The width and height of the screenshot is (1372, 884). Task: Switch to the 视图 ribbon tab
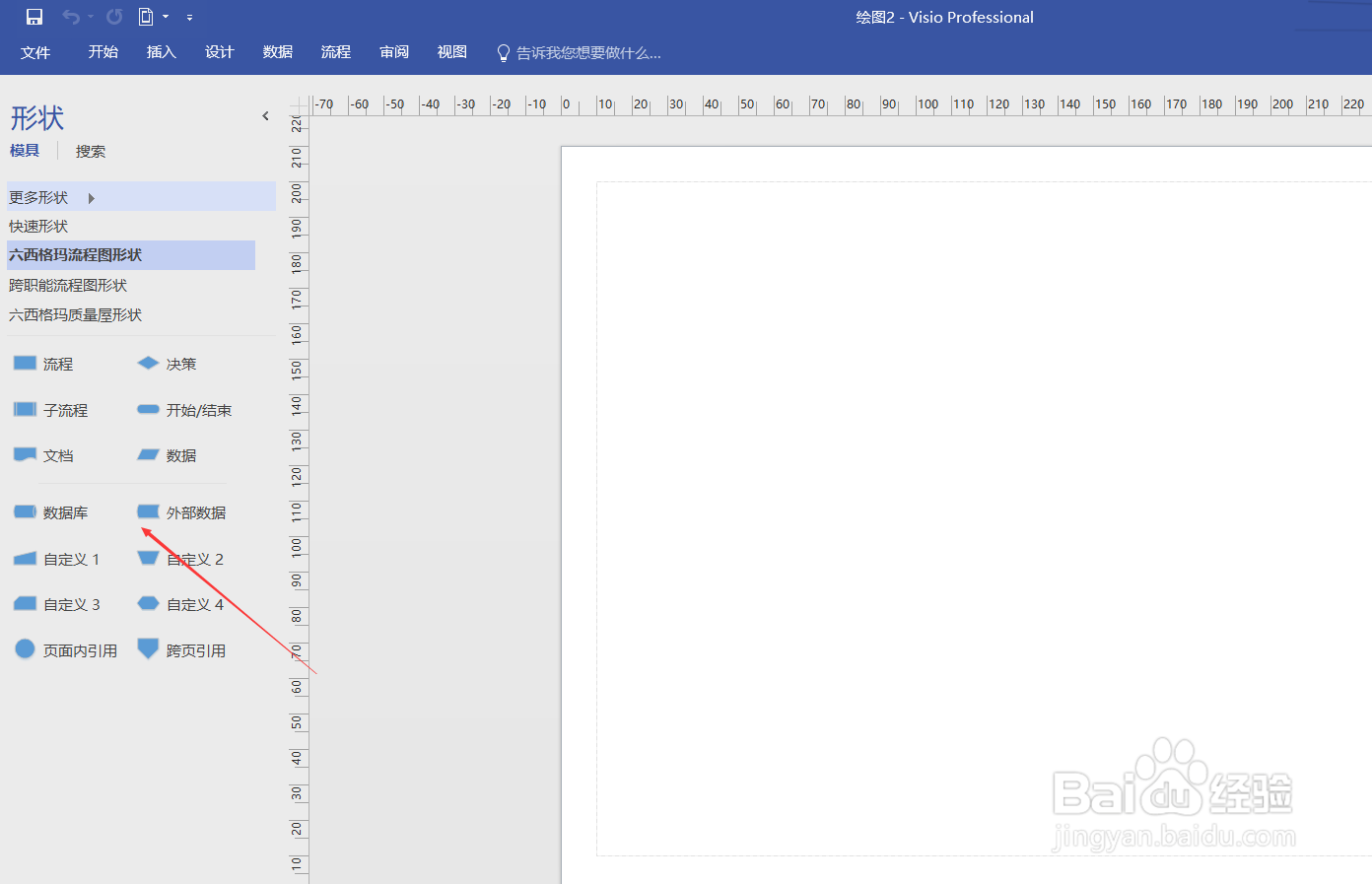click(451, 52)
